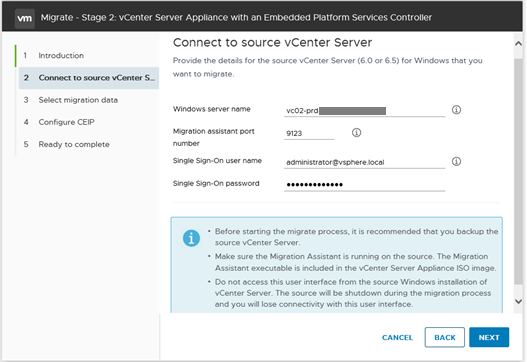Click the scrollbar up arrow
This screenshot has width=527, height=362.
518,43
